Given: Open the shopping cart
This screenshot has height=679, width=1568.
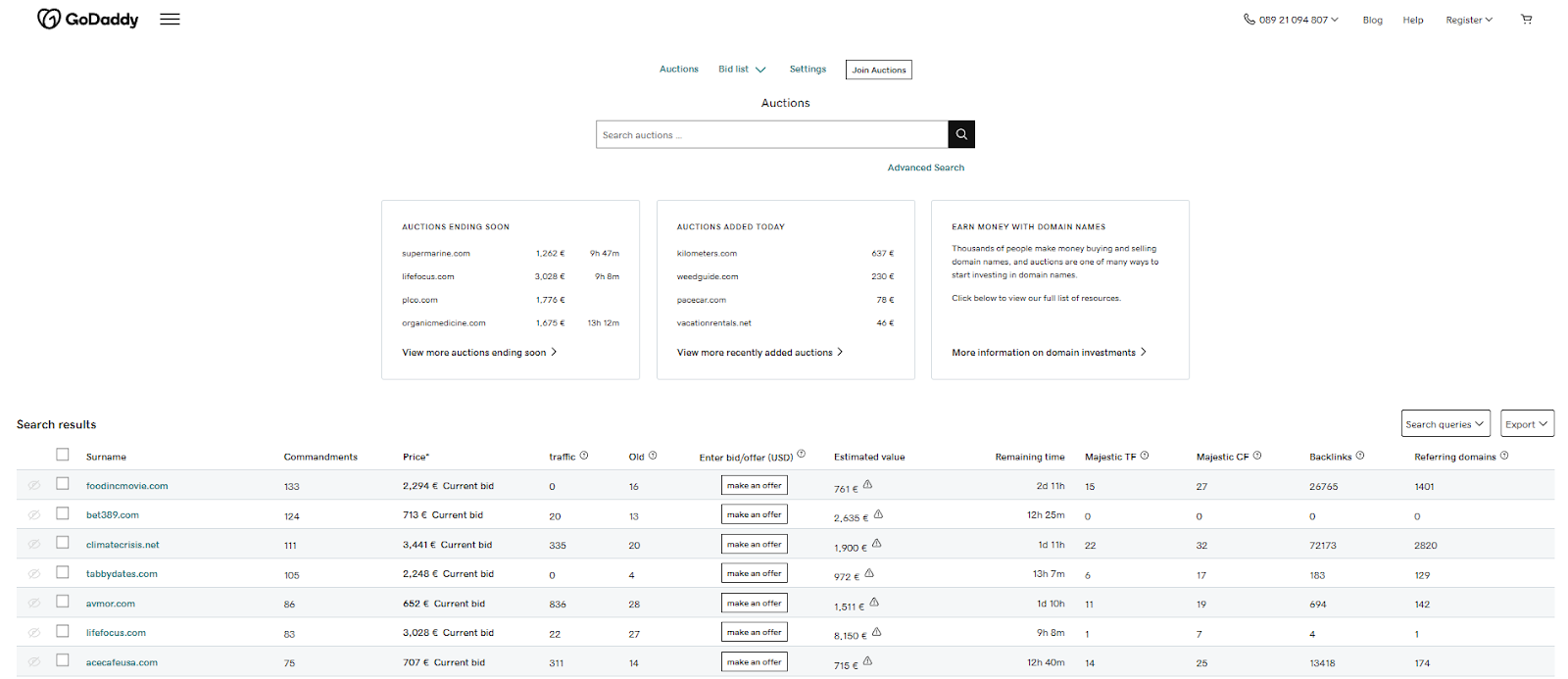Looking at the screenshot, I should (1526, 20).
